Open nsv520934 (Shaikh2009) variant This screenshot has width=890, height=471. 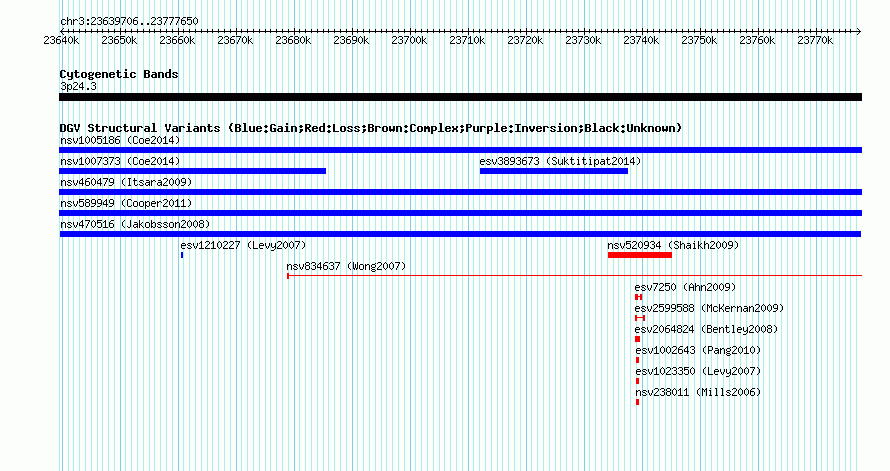[x=673, y=245]
